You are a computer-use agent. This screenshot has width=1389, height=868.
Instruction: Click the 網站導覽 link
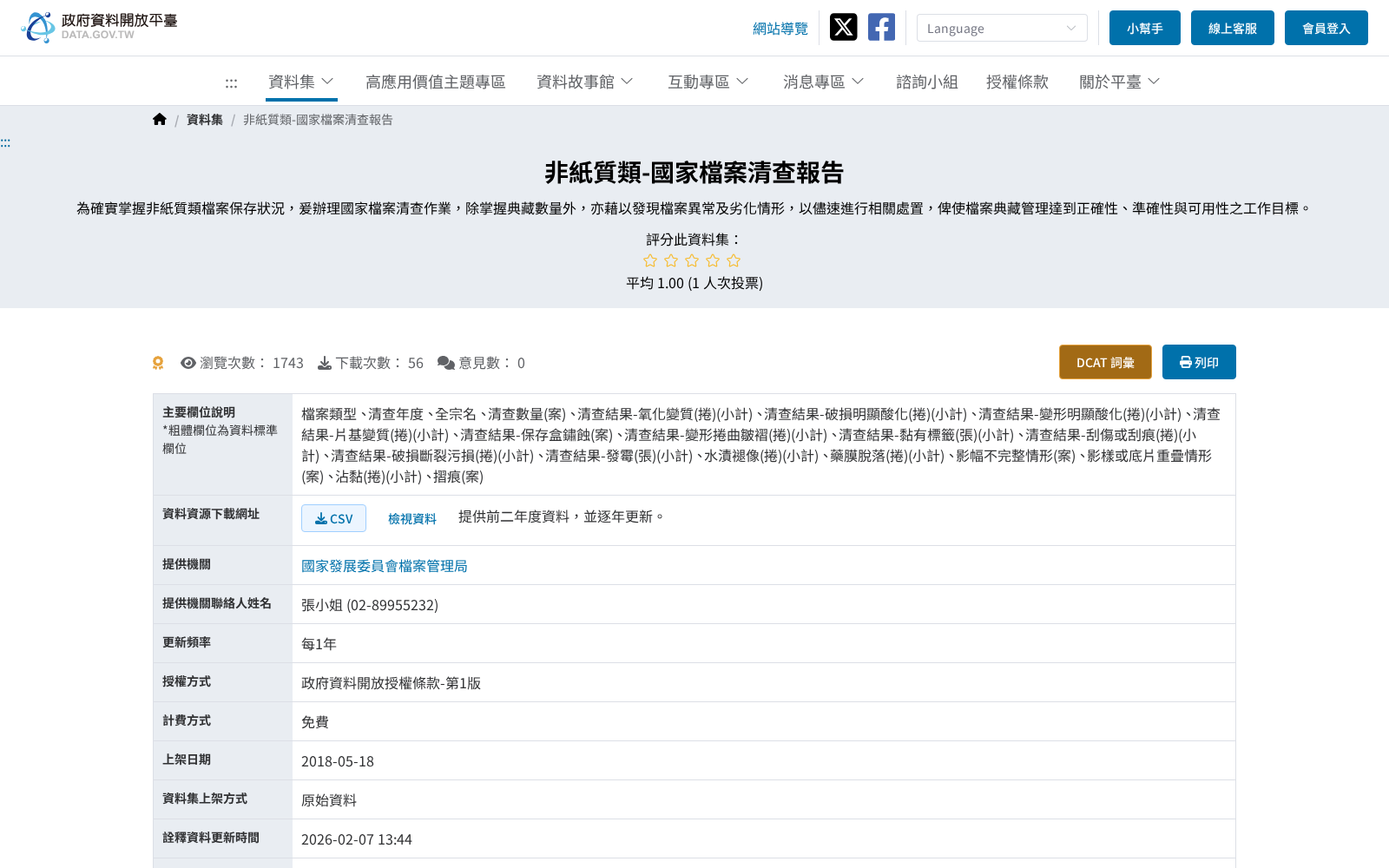click(780, 29)
